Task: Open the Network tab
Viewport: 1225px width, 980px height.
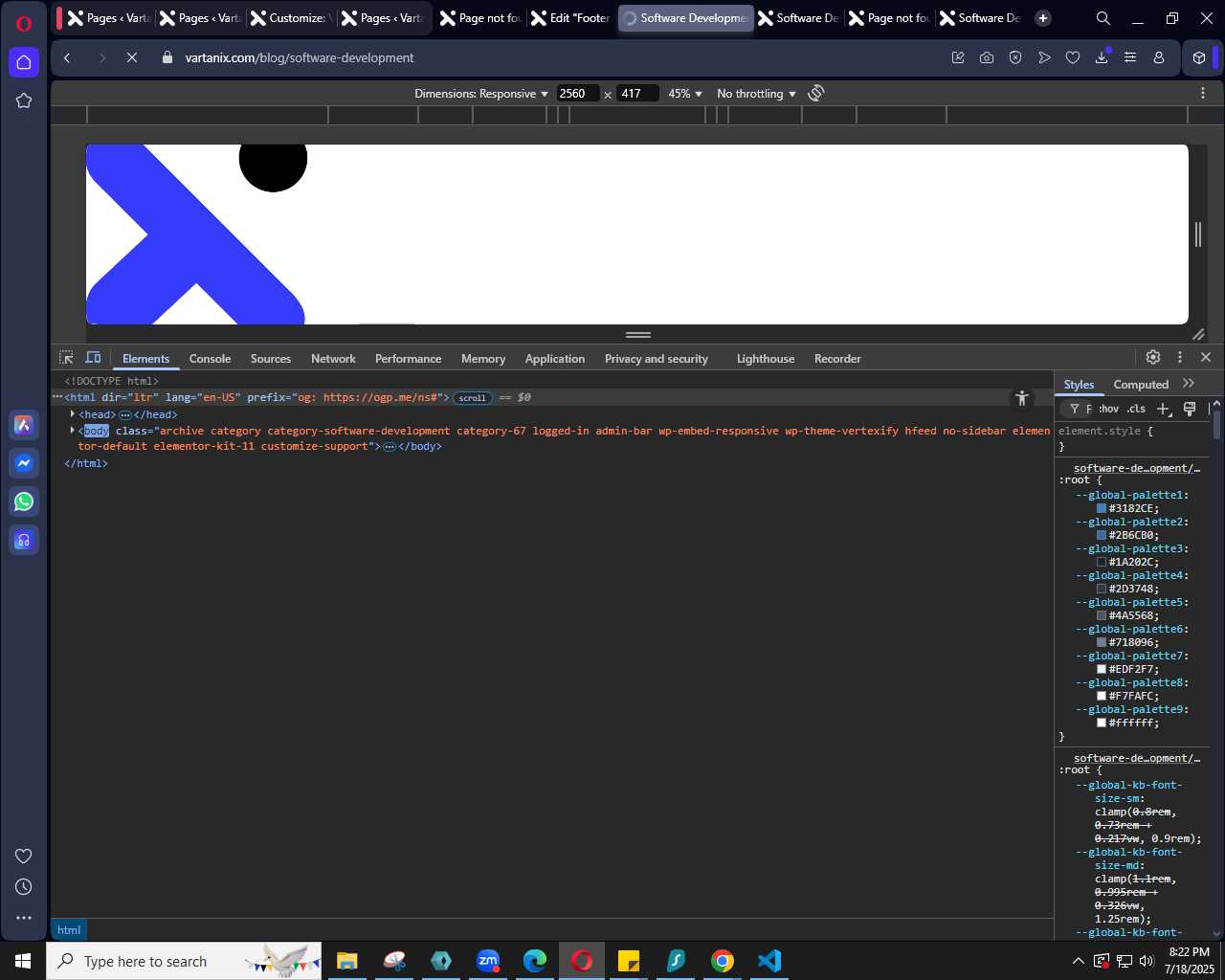Action: point(333,358)
